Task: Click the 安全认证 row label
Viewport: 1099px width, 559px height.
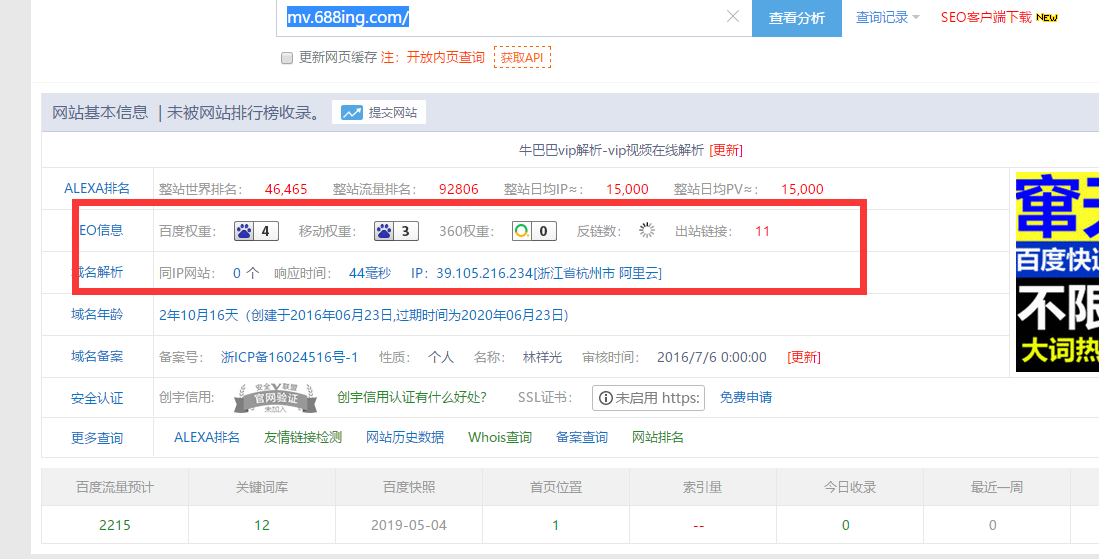Action: [x=97, y=399]
